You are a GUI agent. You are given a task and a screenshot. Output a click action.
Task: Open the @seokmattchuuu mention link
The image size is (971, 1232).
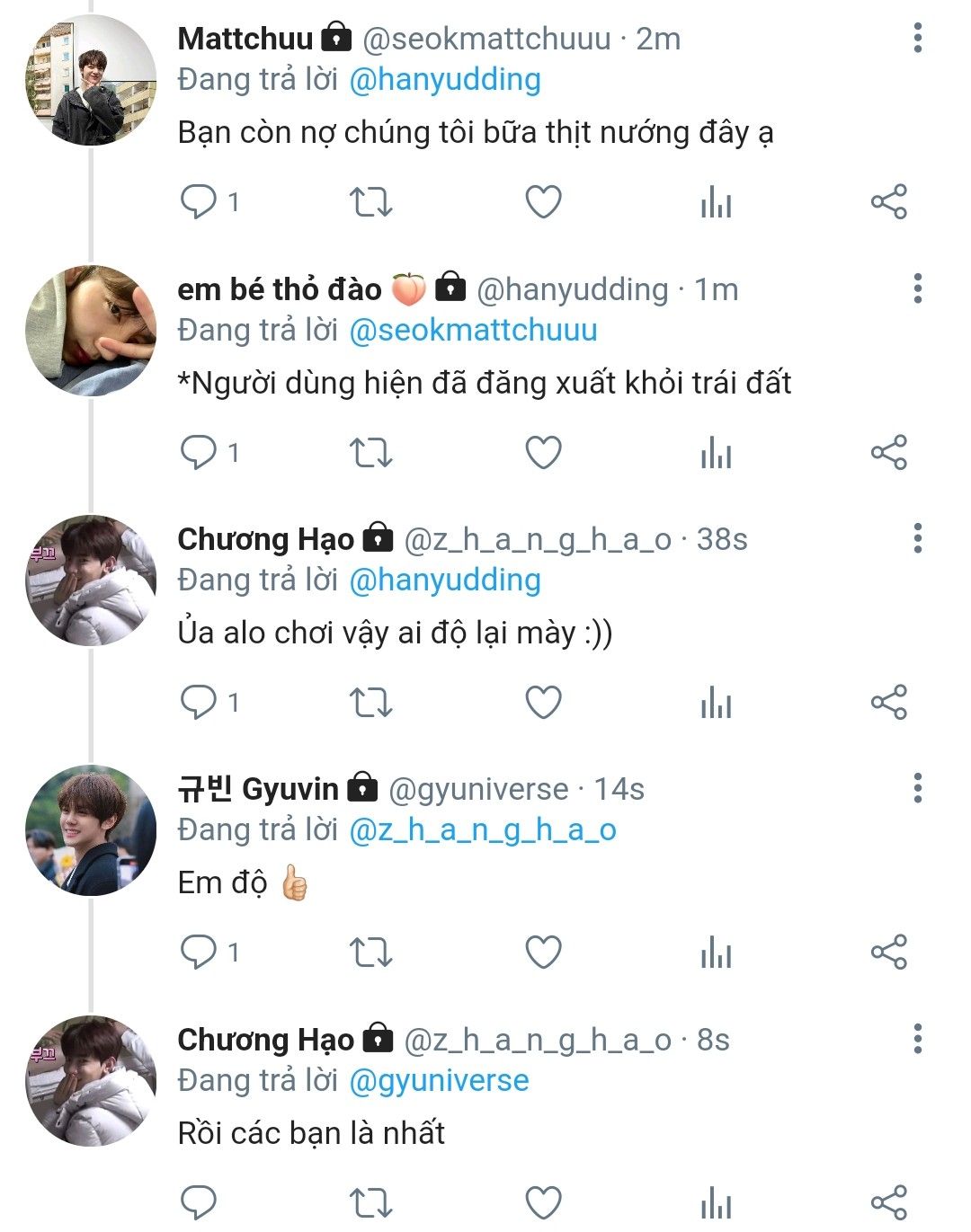coord(473,331)
